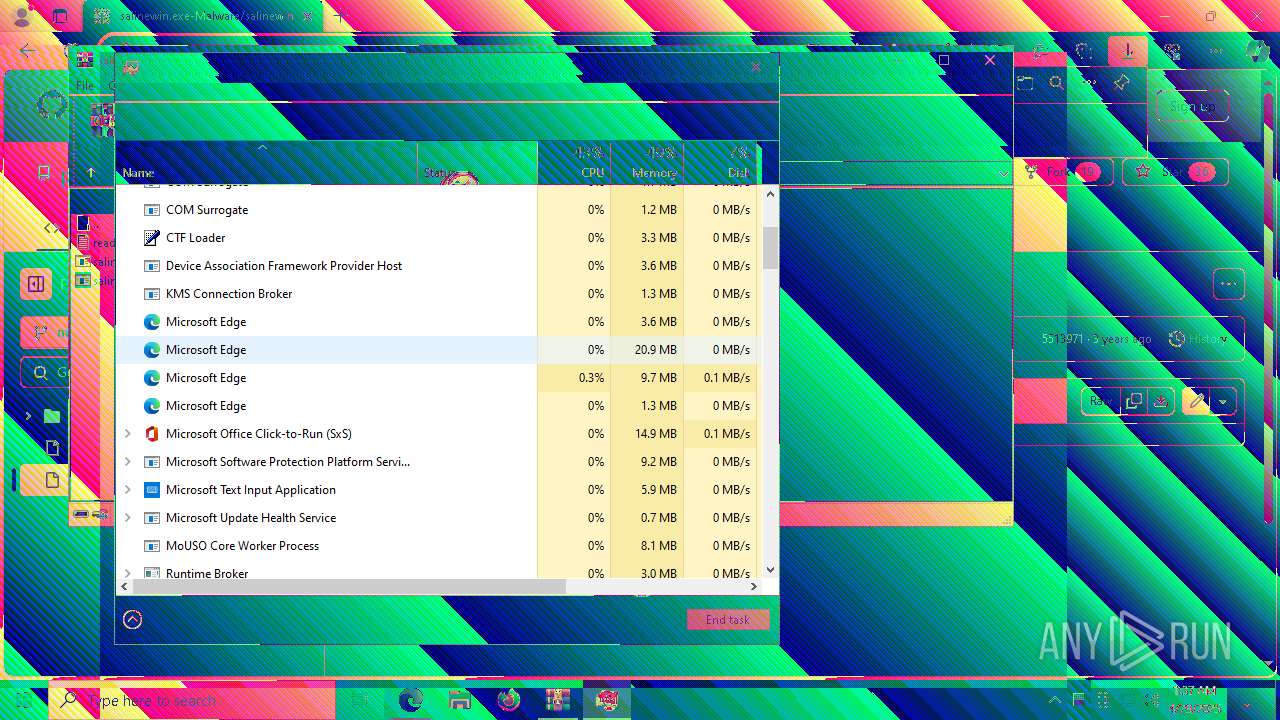Click the CTF Loader process icon
The image size is (1280, 720).
pos(152,238)
